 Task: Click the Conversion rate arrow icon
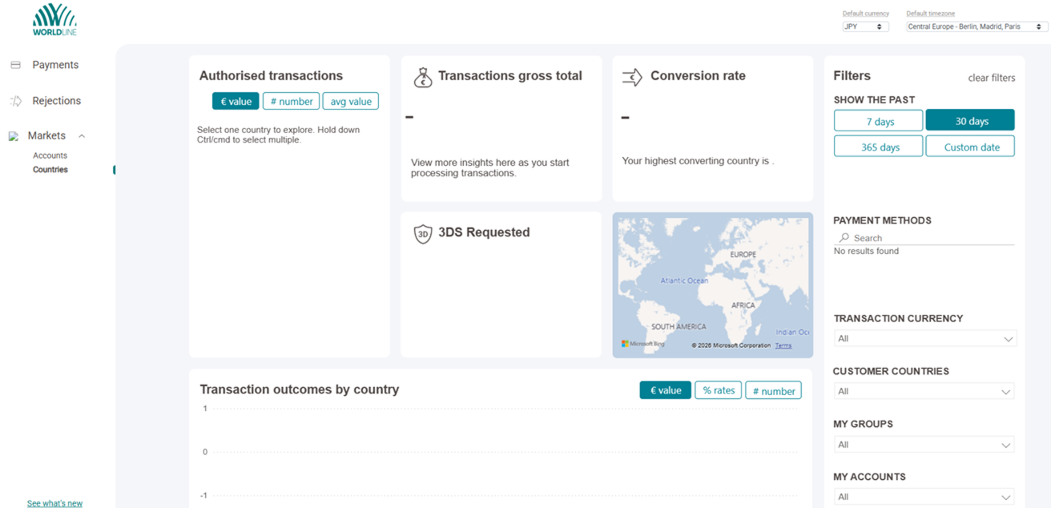pos(632,78)
